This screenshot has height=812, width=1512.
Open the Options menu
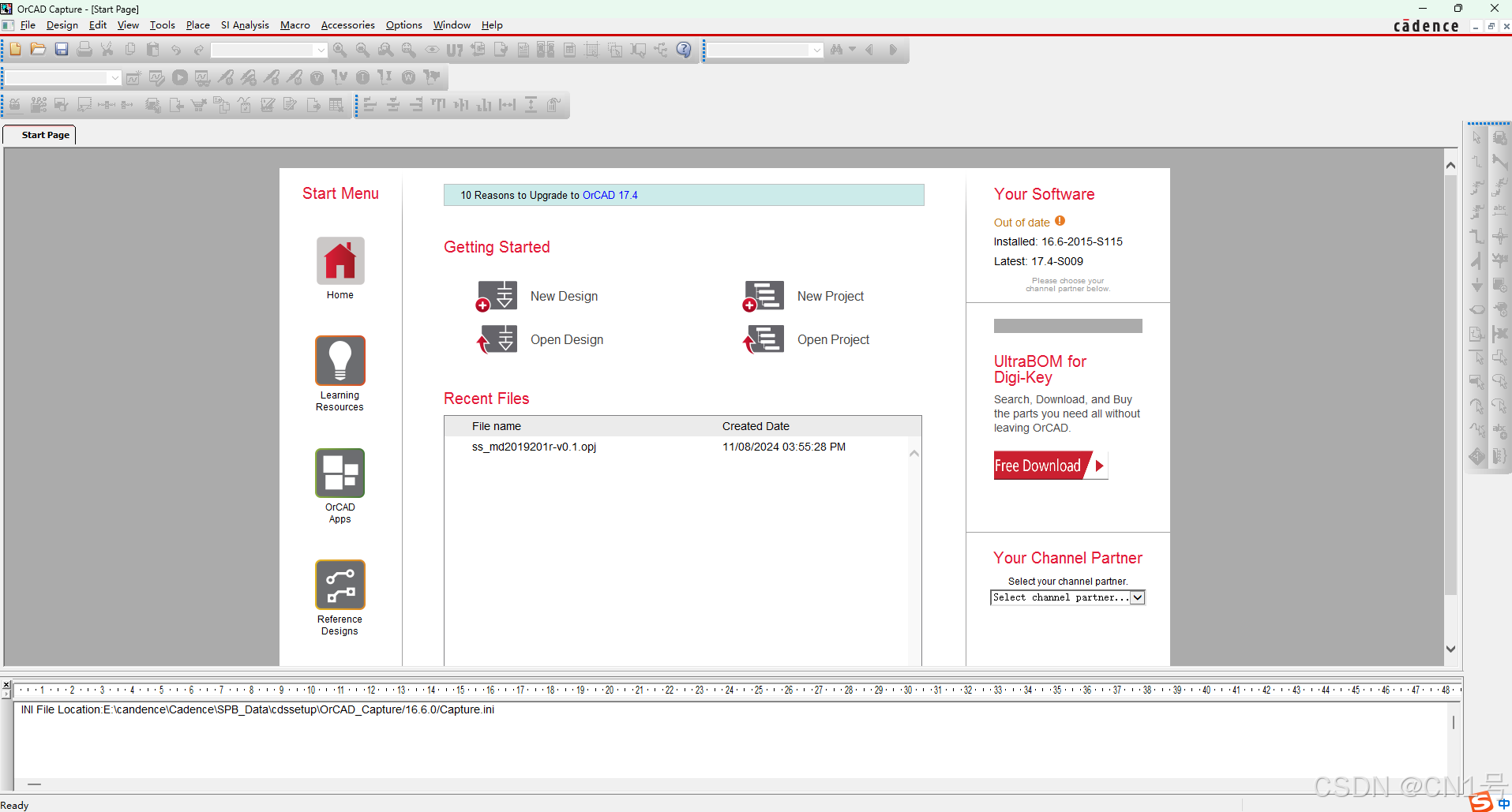[404, 25]
